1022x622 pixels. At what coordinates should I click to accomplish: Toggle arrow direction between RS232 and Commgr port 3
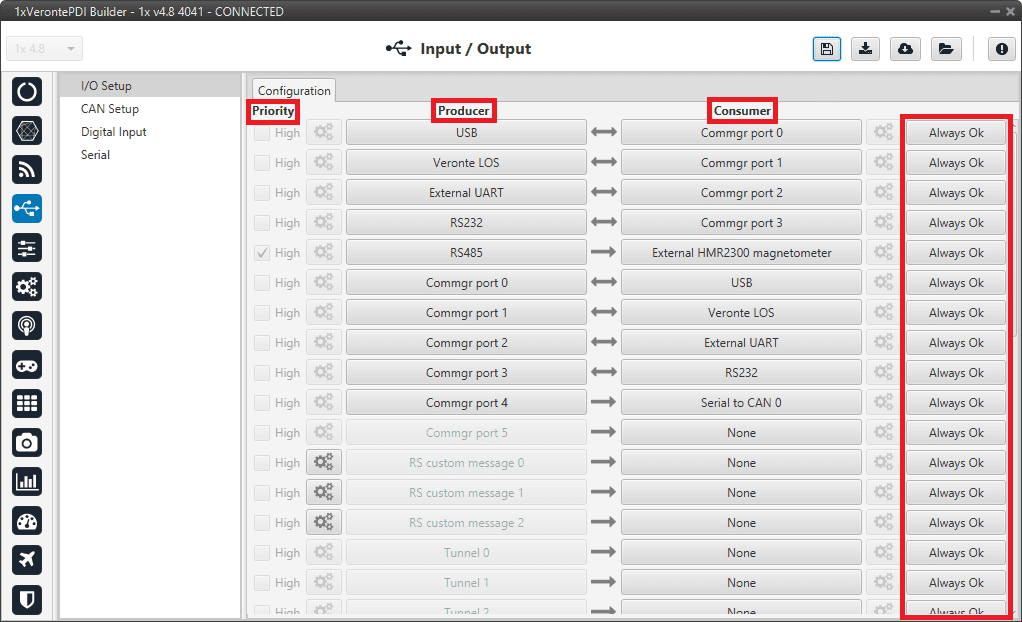(603, 223)
